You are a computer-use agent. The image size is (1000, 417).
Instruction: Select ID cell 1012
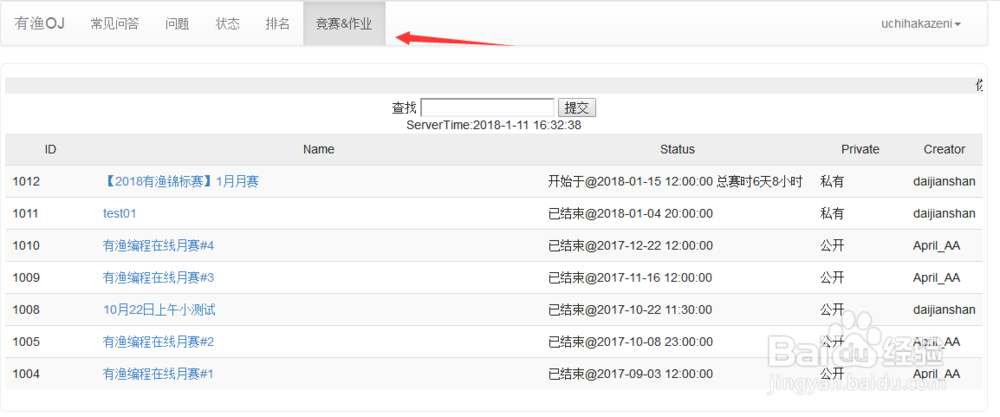tap(26, 182)
